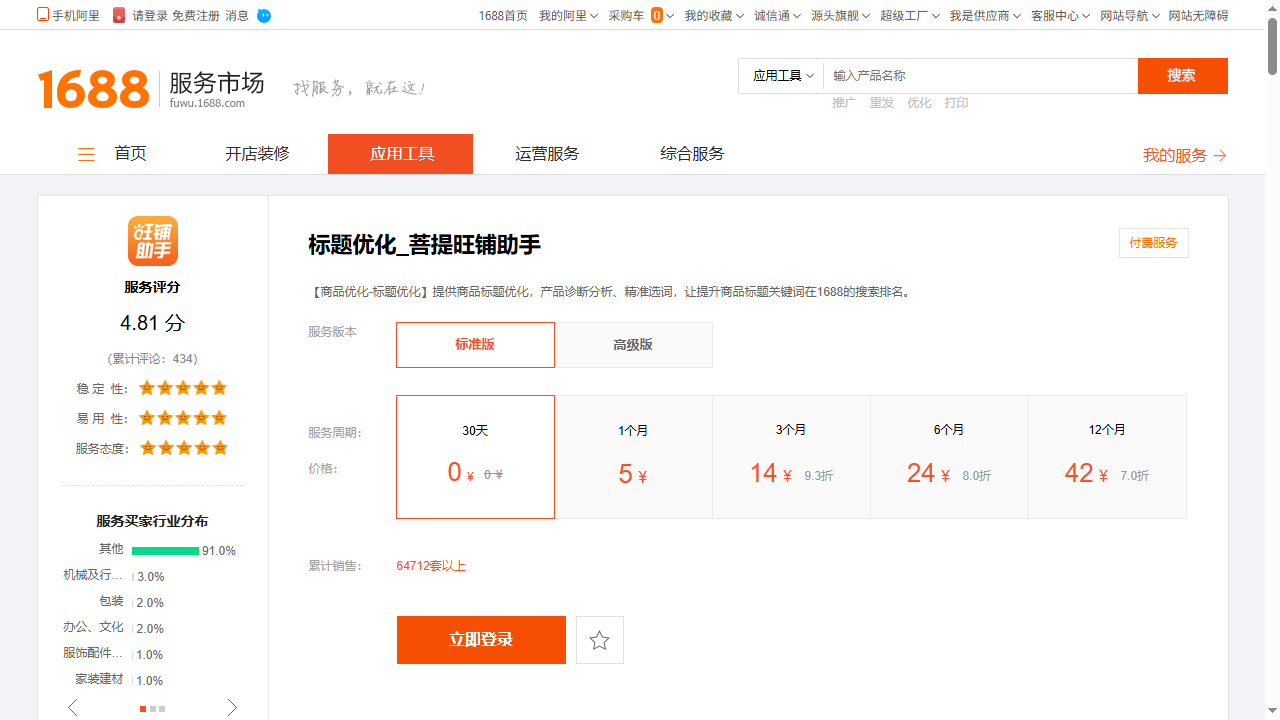This screenshot has height=720, width=1280.
Task: Click the 易用性 star rating
Action: pyautogui.click(x=183, y=418)
